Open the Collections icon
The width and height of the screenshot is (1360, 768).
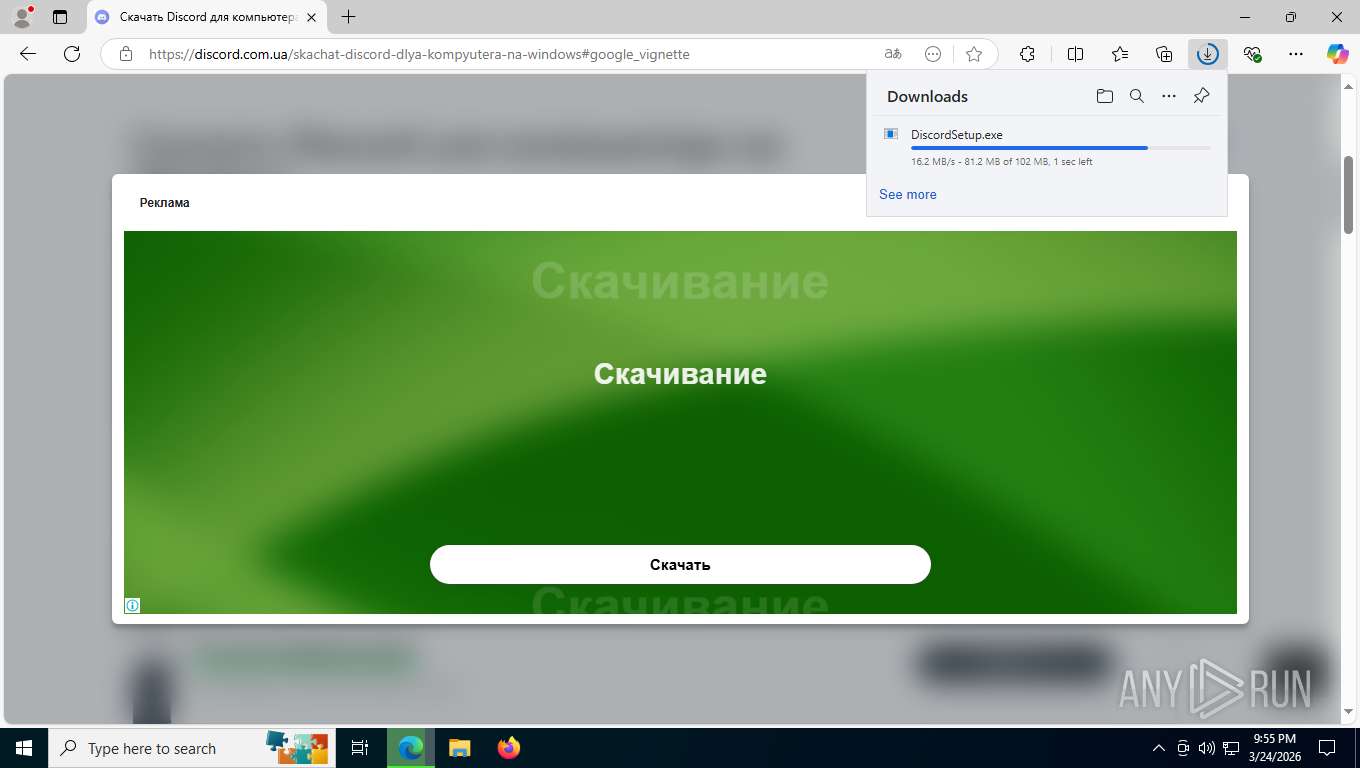[x=1164, y=54]
